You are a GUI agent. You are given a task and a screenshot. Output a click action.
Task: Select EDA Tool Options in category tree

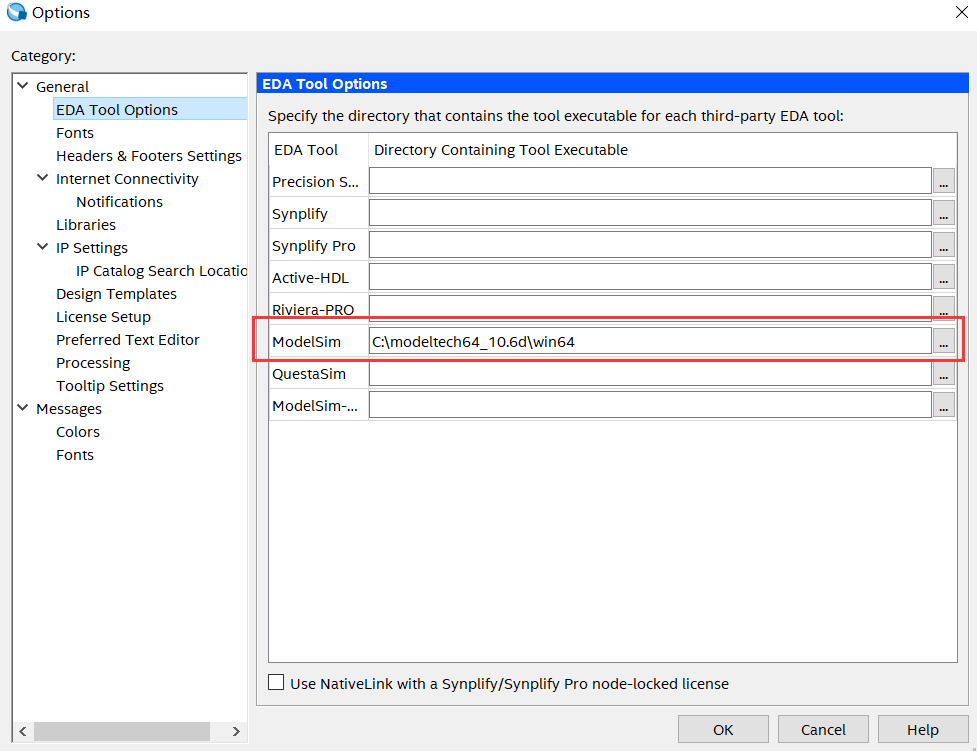click(x=117, y=110)
